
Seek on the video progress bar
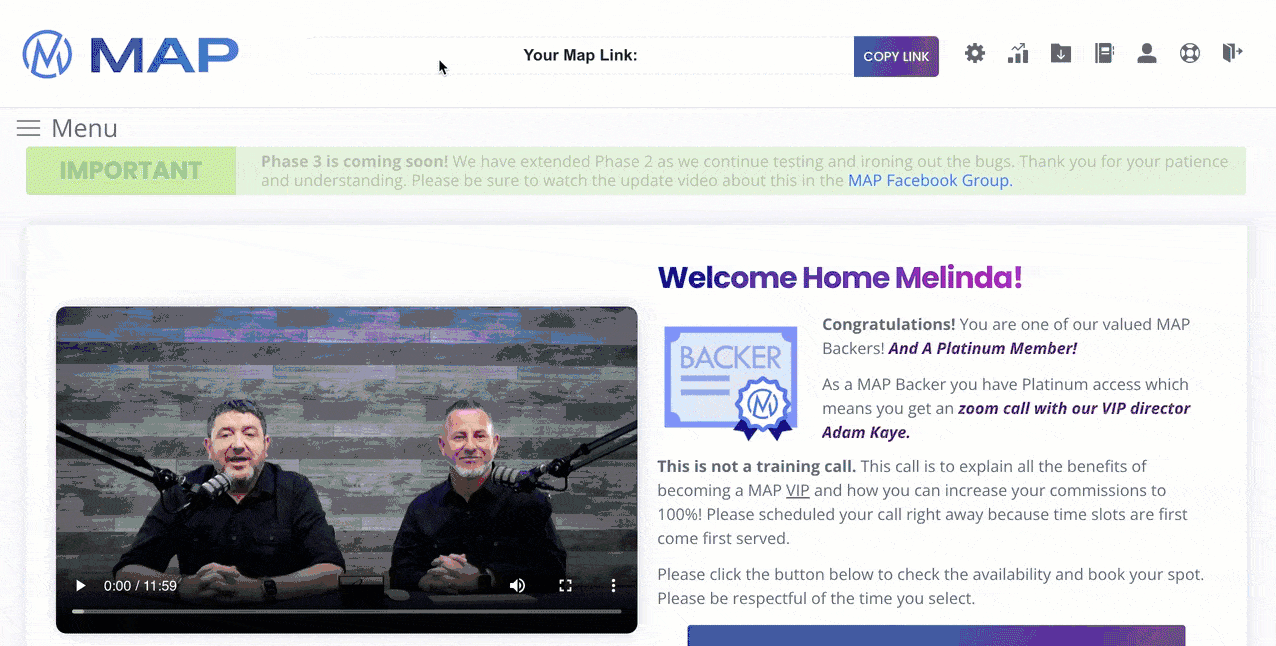click(x=346, y=611)
